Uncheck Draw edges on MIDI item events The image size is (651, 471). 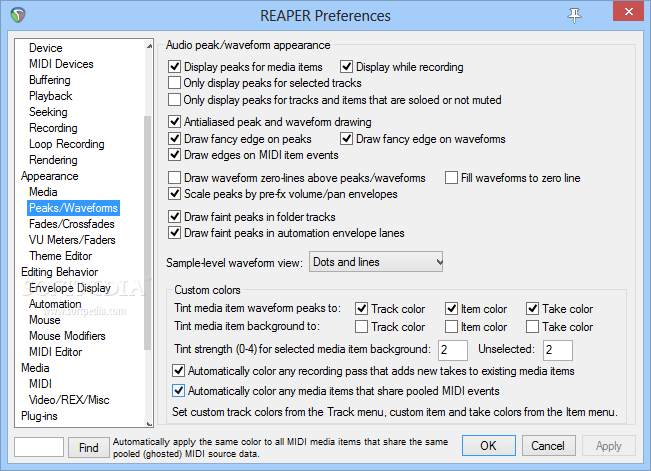click(174, 155)
